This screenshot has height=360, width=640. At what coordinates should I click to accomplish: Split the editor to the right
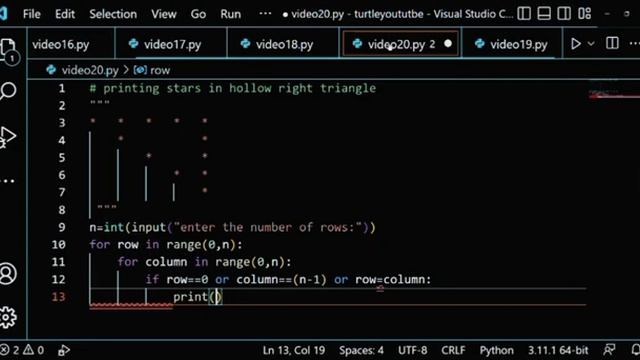[x=612, y=44]
